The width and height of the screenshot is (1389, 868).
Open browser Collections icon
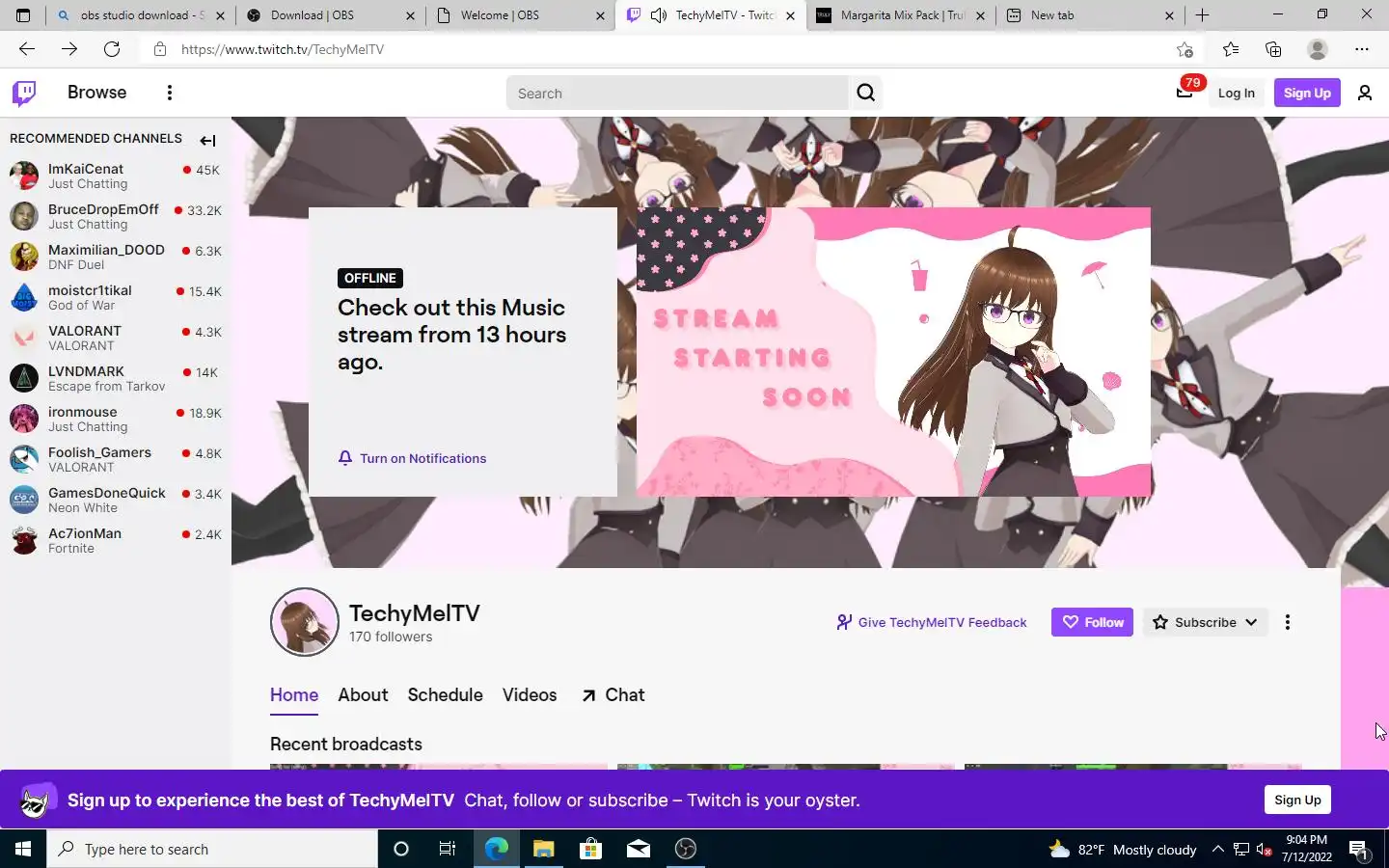point(1273,49)
